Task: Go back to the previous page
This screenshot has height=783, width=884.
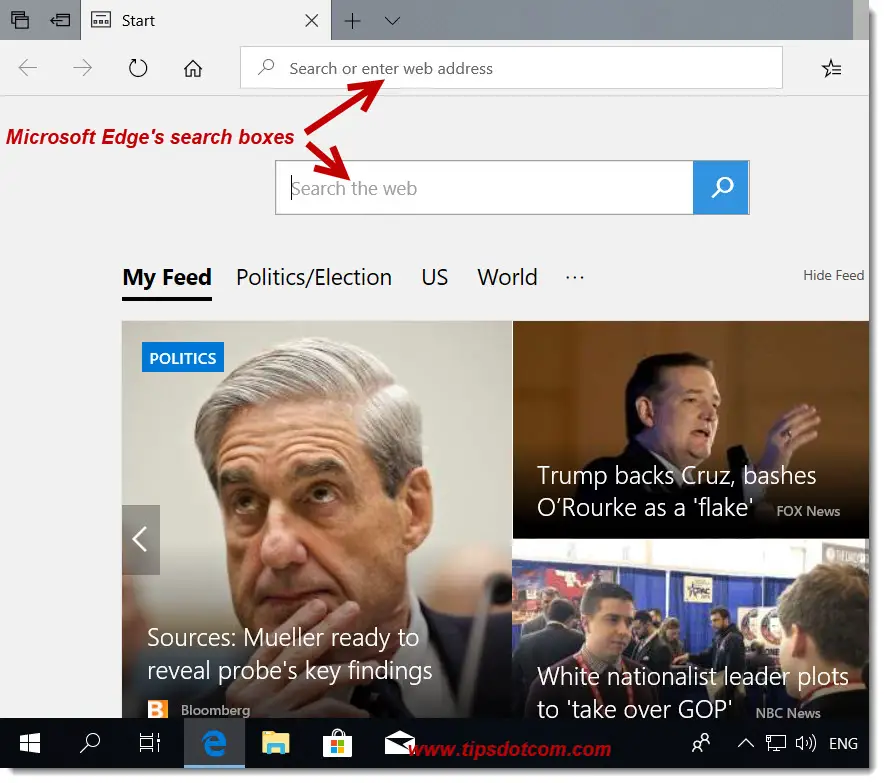Action: [x=28, y=68]
